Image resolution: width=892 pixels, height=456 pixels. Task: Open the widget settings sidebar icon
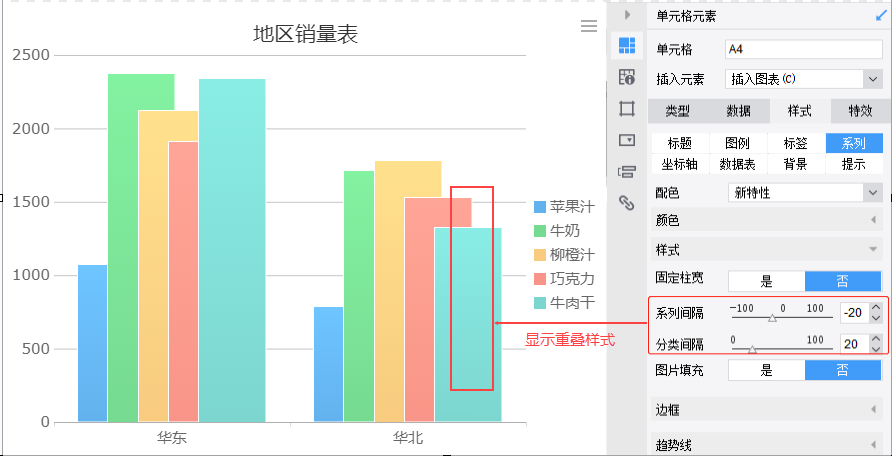point(627,140)
